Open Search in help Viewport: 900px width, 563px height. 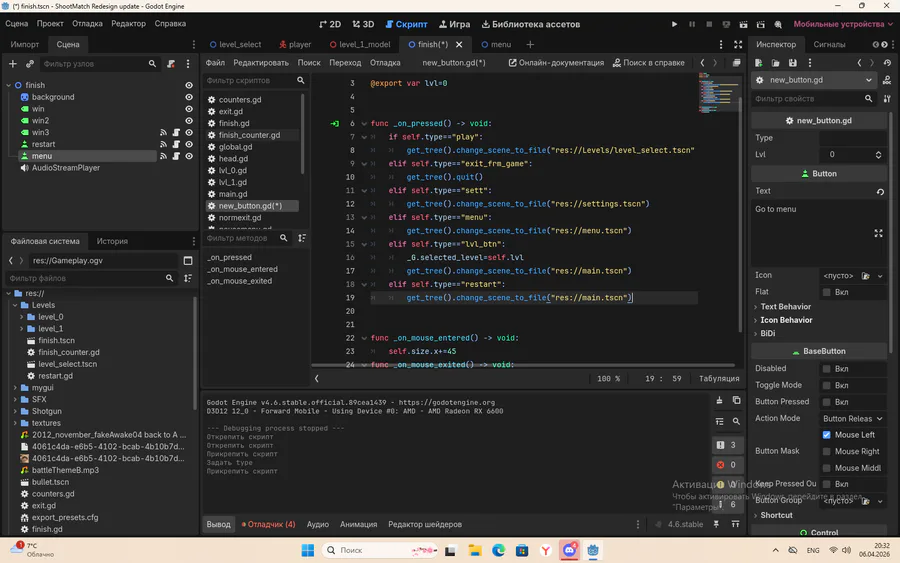tap(649, 63)
